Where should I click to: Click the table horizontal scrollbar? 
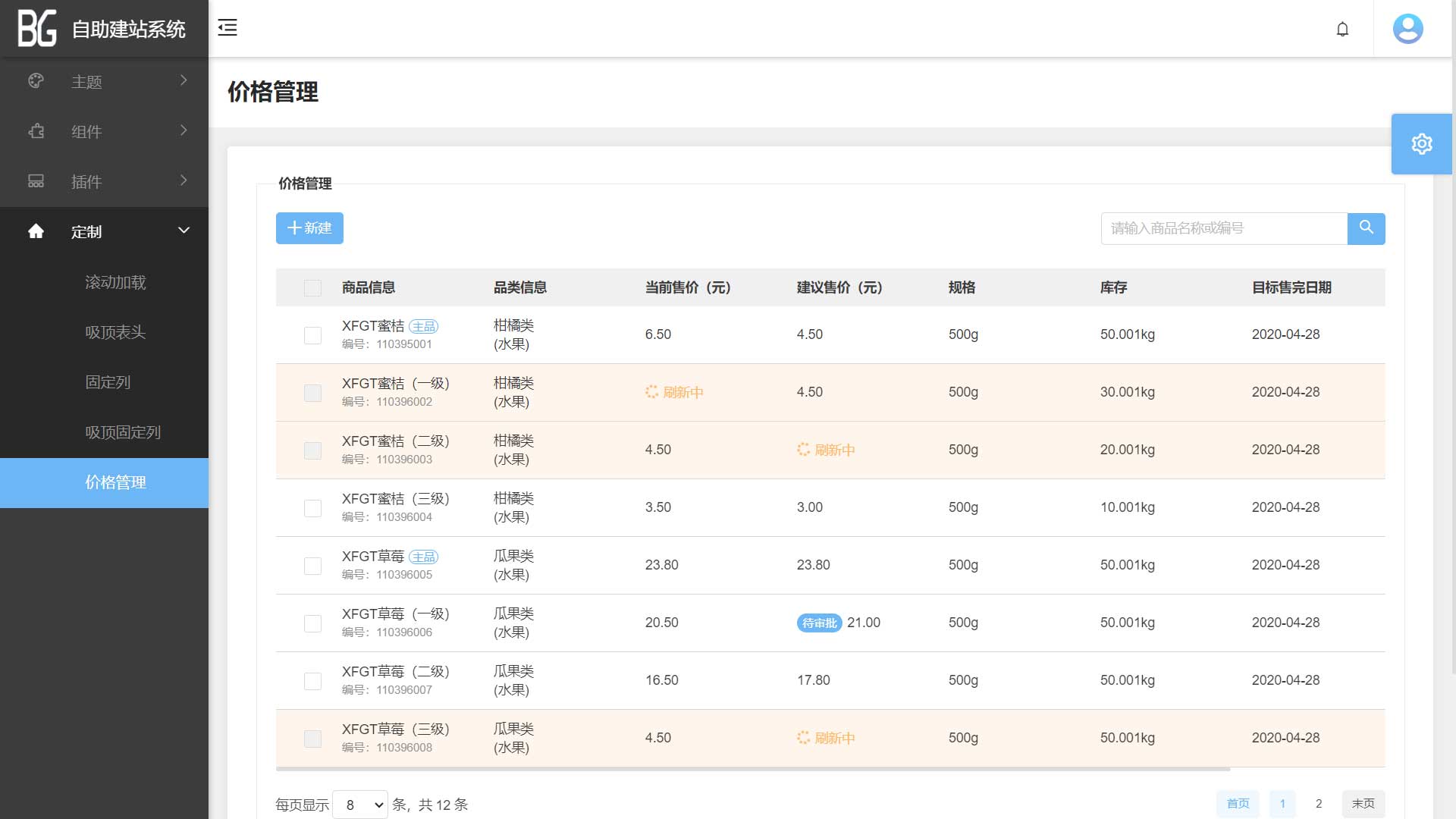(752, 769)
